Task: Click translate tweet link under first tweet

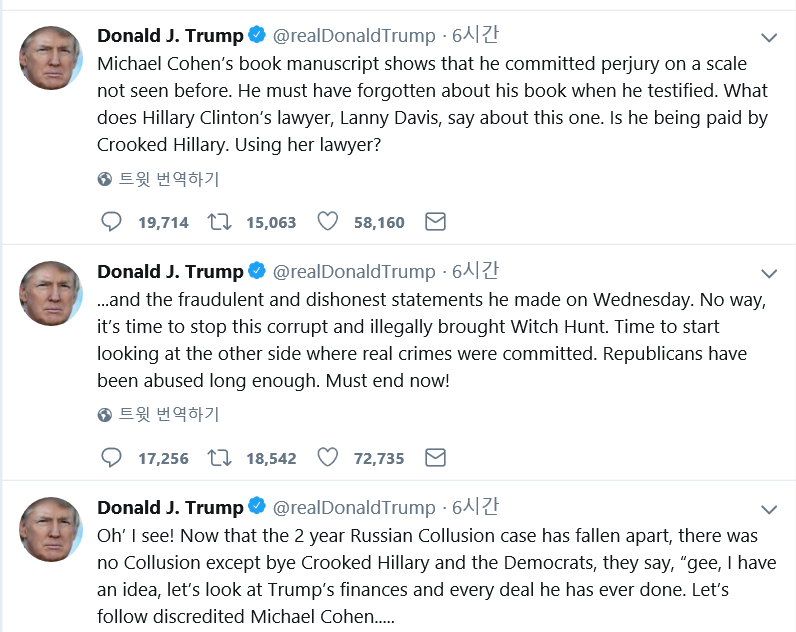Action: tap(159, 180)
